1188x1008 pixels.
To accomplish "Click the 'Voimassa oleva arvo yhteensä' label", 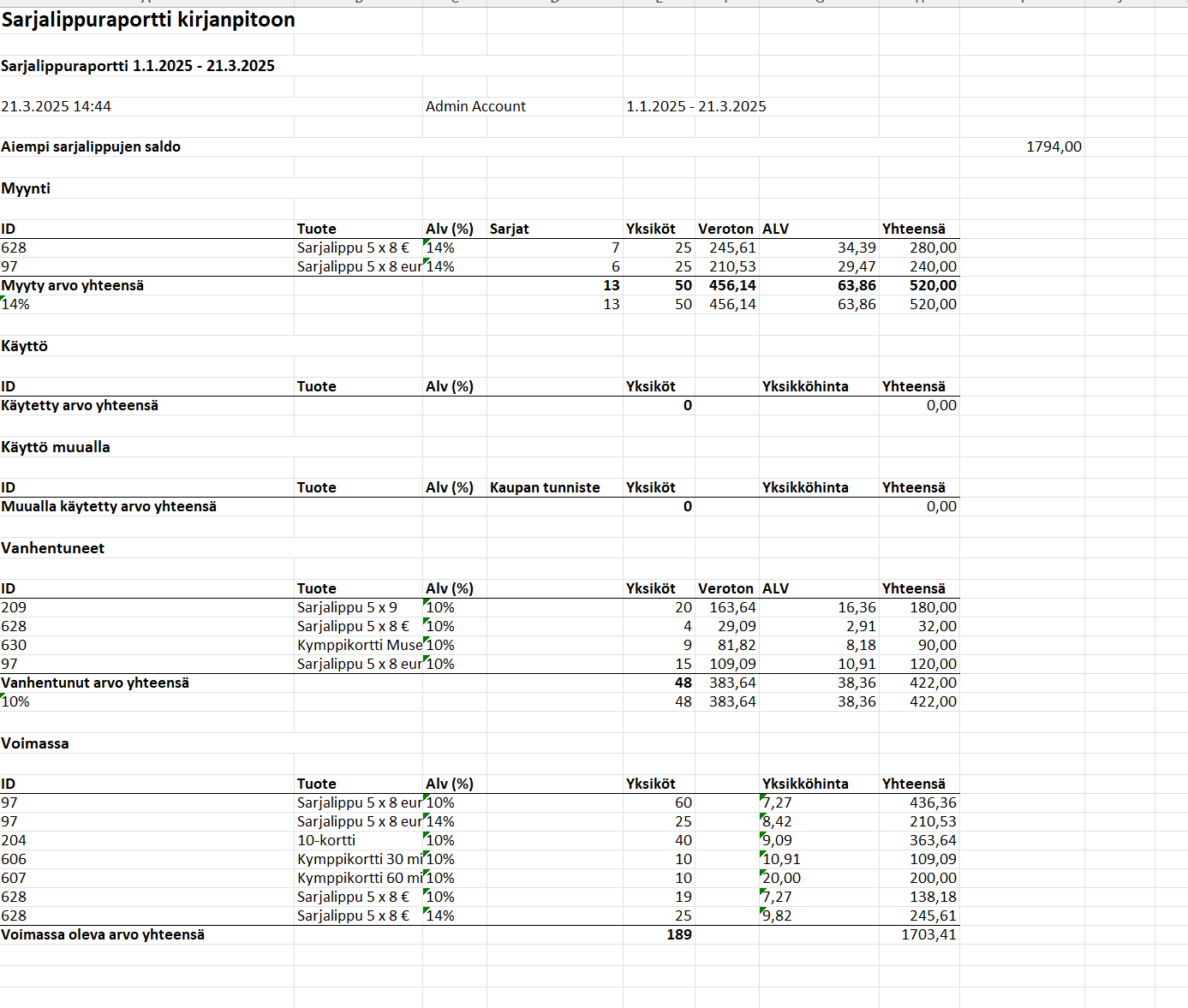I will pyautogui.click(x=103, y=934).
